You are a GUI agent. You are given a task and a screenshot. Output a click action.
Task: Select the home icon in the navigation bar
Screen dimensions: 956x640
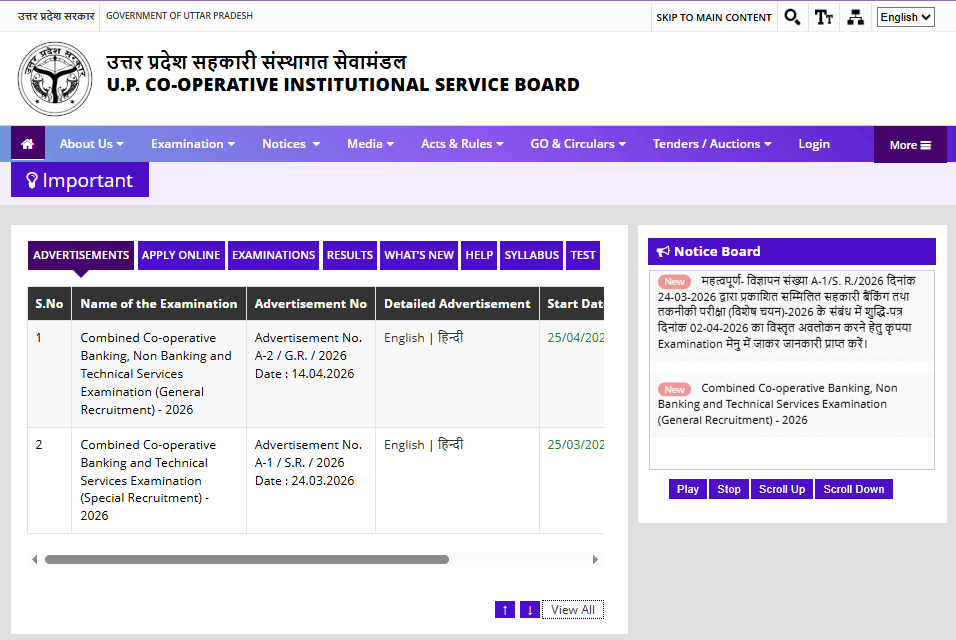tap(27, 143)
